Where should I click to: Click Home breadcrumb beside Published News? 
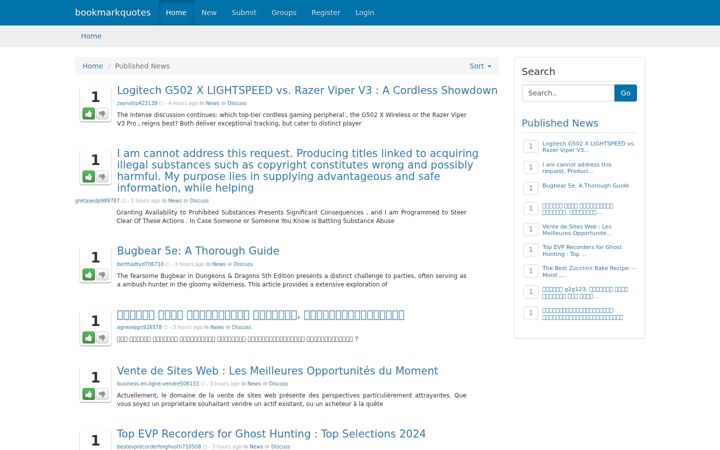[x=92, y=66]
